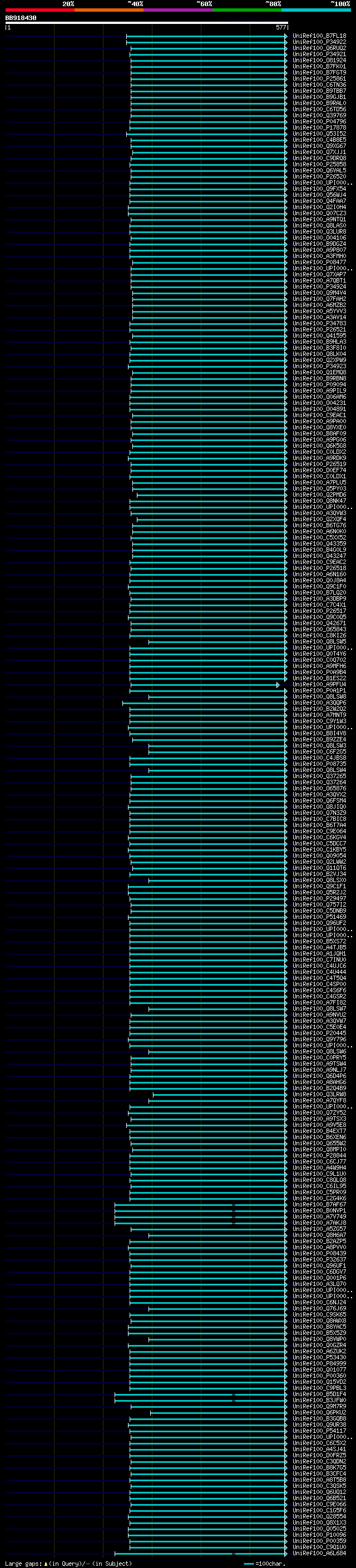
Task: Select the UniRef100_P08735 label
Action: click(319, 764)
